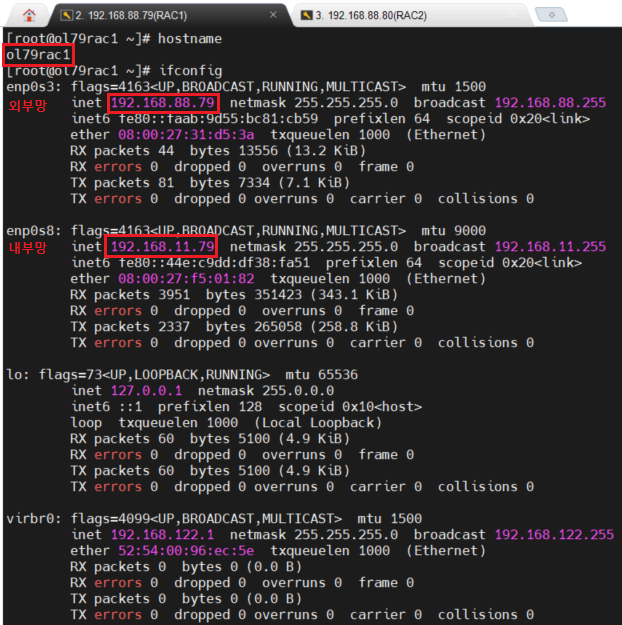Click the netmask 255.0.0.0
This screenshot has height=625, width=622.
pyautogui.click(x=298, y=391)
